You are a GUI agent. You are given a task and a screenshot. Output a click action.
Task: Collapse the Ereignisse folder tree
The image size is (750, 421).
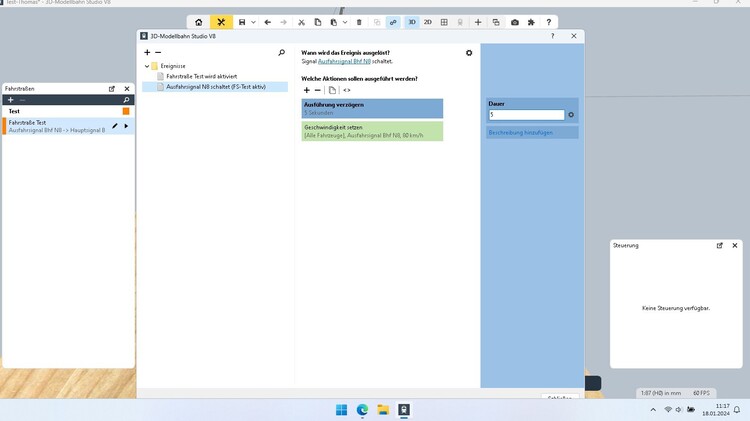coord(147,66)
